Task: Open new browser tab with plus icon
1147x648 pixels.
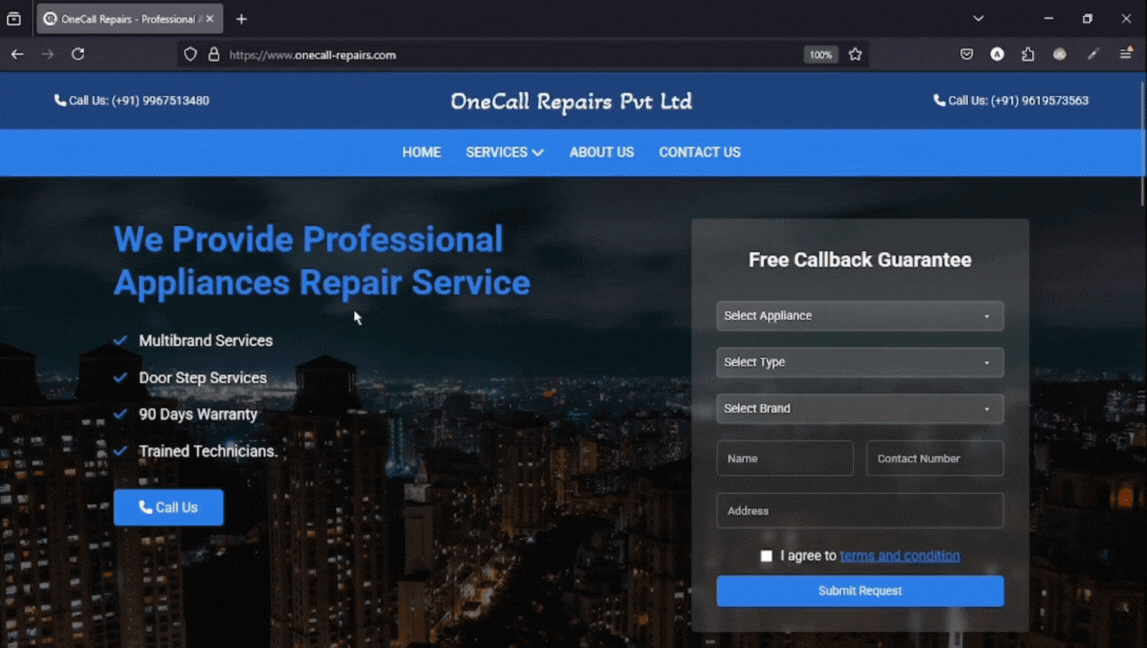Action: [x=241, y=19]
